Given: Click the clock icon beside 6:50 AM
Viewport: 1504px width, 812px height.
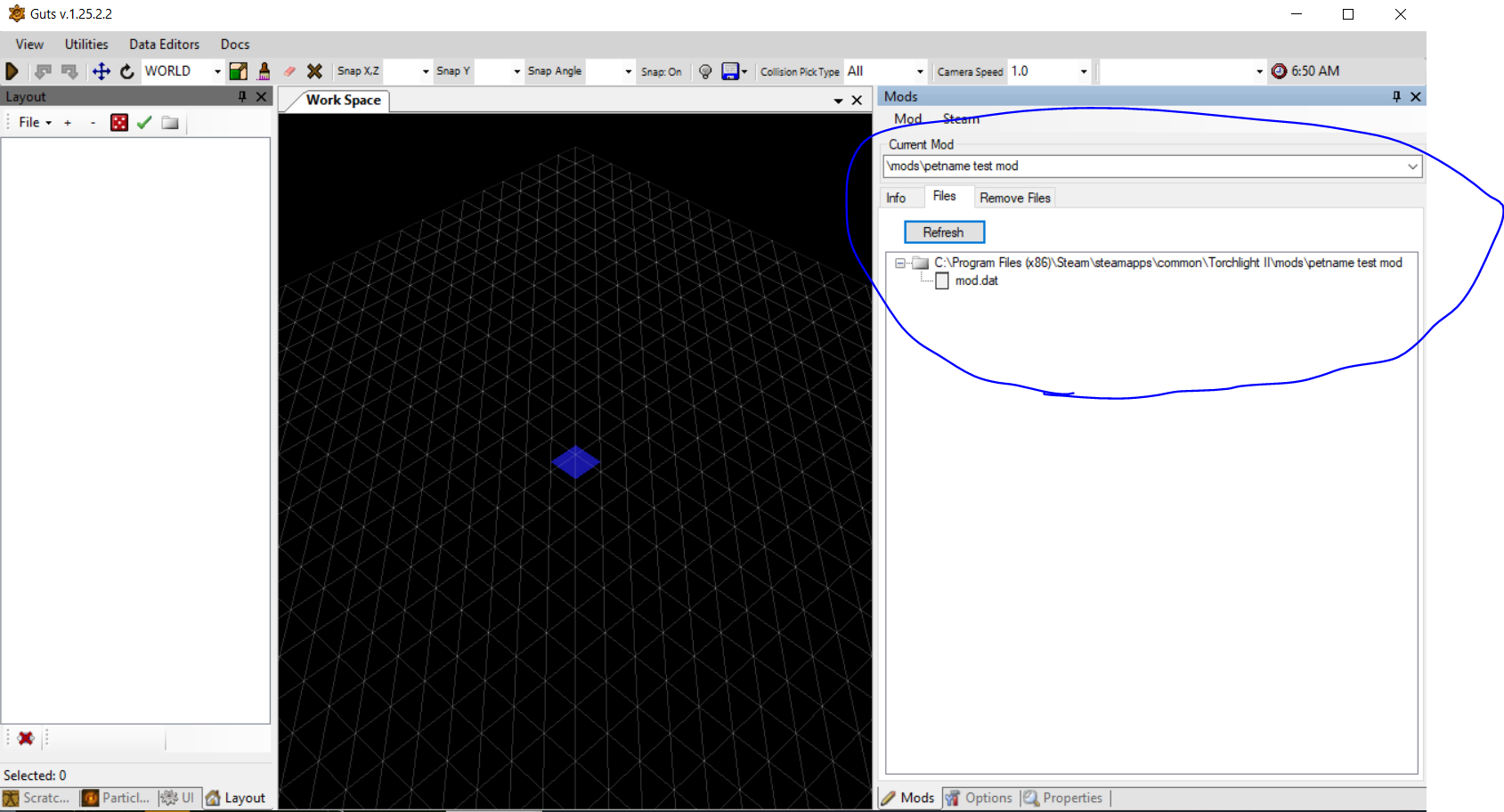Looking at the screenshot, I should click(x=1280, y=71).
